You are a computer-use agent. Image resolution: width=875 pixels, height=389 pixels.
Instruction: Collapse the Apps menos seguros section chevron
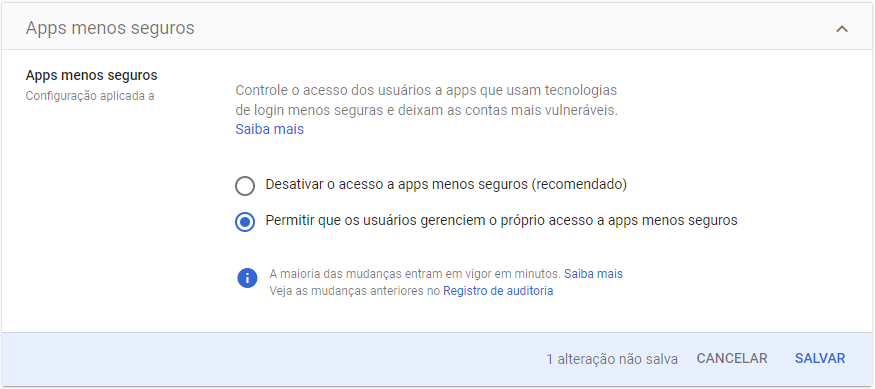[842, 29]
